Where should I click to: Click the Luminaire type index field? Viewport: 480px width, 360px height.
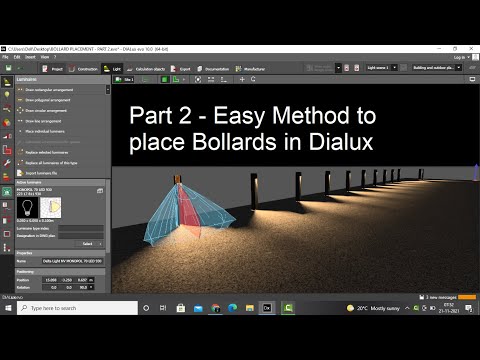coord(81,228)
